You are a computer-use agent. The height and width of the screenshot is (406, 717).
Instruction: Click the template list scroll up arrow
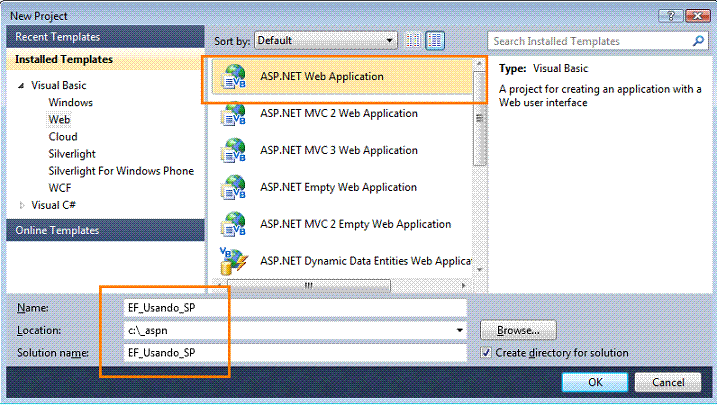479,64
